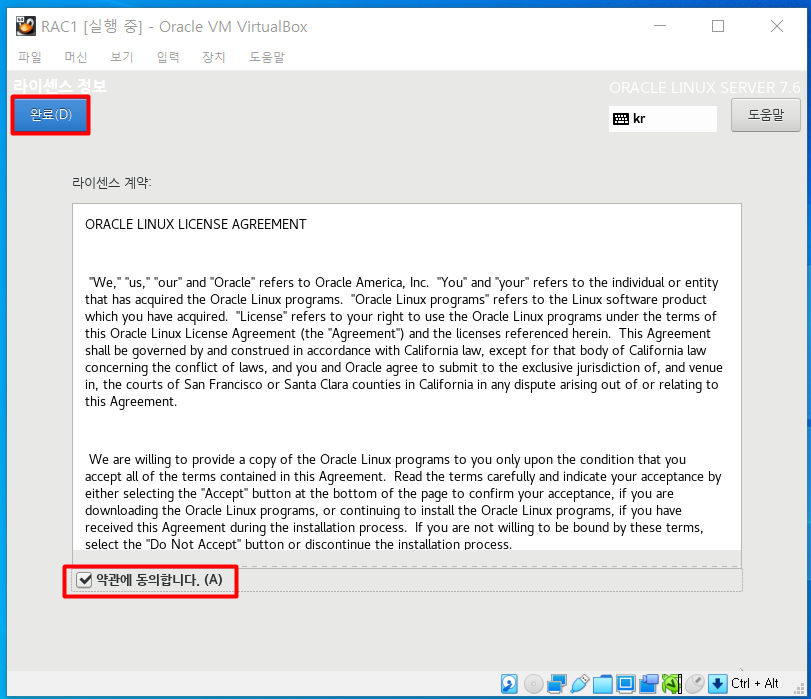
Task: Click the 완료(D) button
Action: [51, 114]
